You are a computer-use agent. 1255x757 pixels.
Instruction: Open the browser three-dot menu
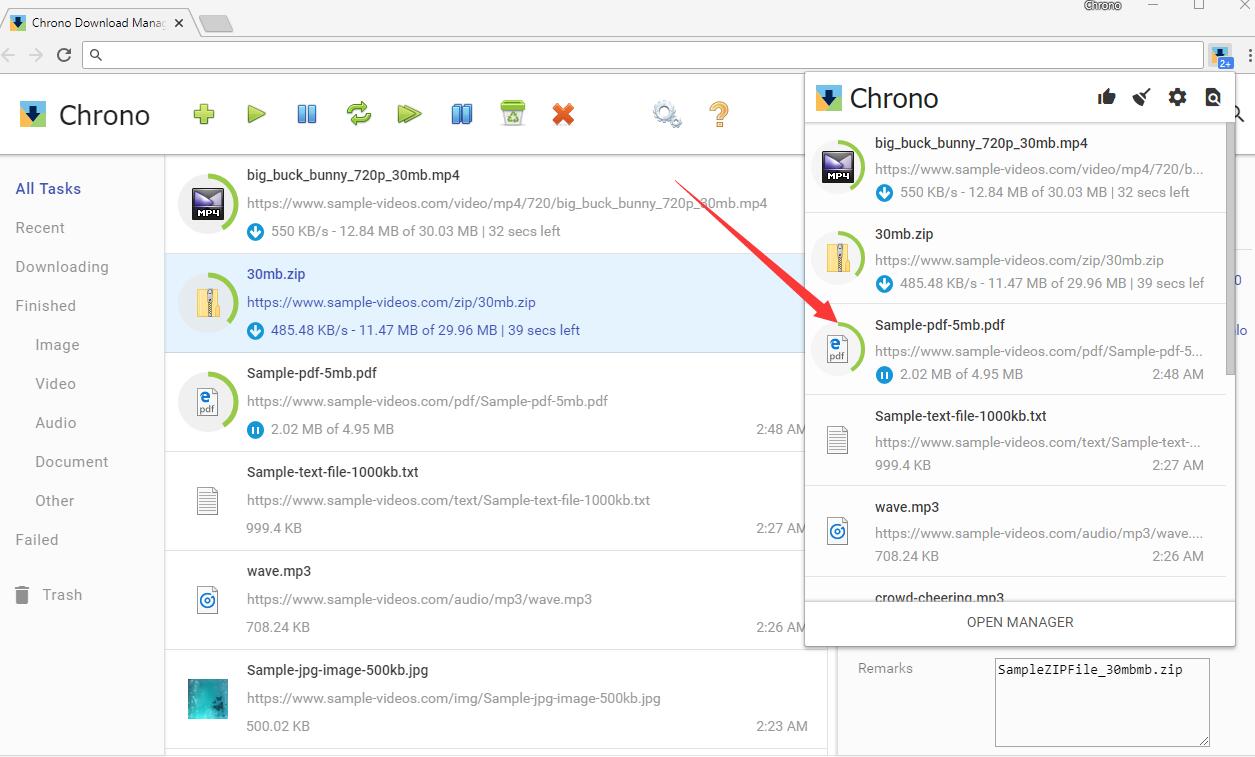[1249, 55]
